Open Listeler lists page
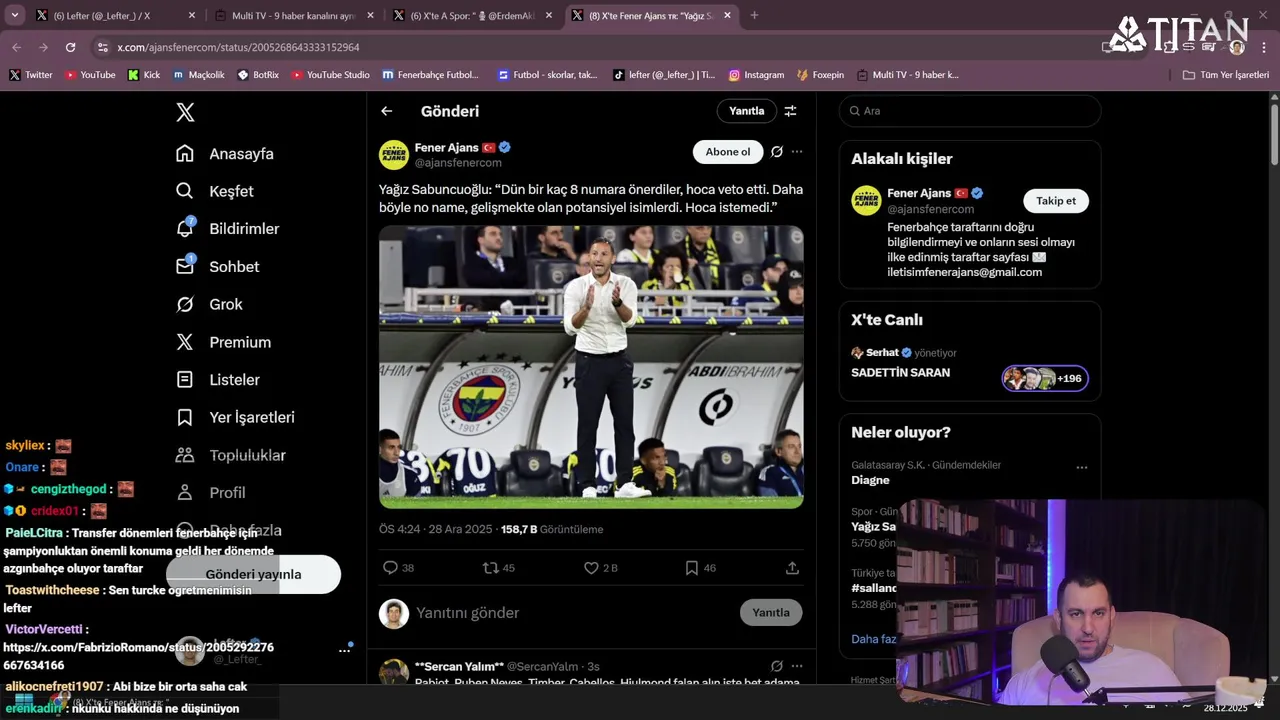The image size is (1280, 720). coord(217,380)
